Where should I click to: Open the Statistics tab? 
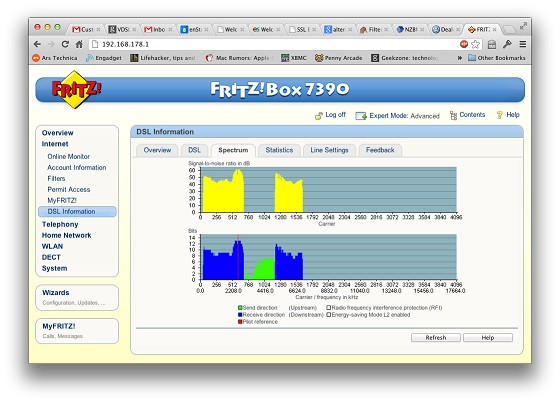(x=279, y=150)
